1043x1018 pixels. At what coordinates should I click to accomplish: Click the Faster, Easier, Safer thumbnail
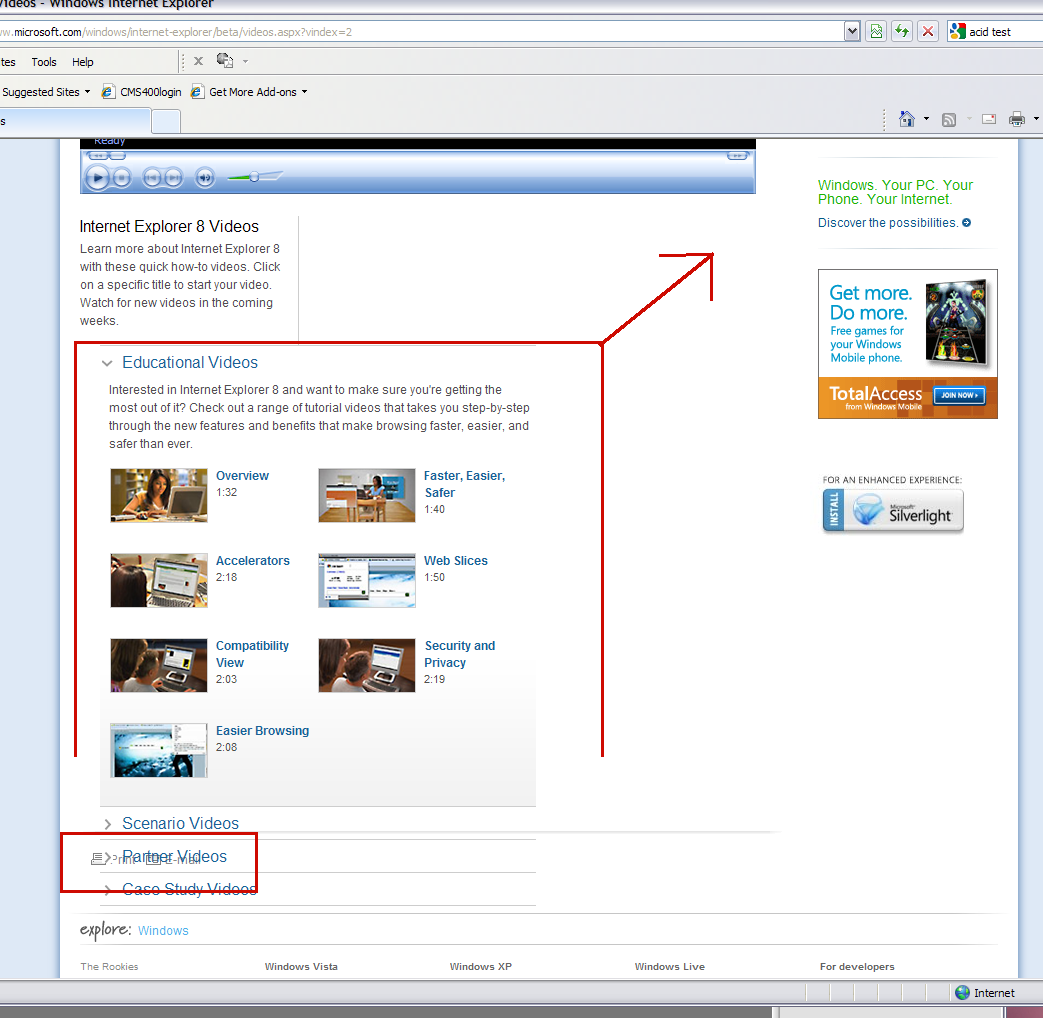click(367, 495)
